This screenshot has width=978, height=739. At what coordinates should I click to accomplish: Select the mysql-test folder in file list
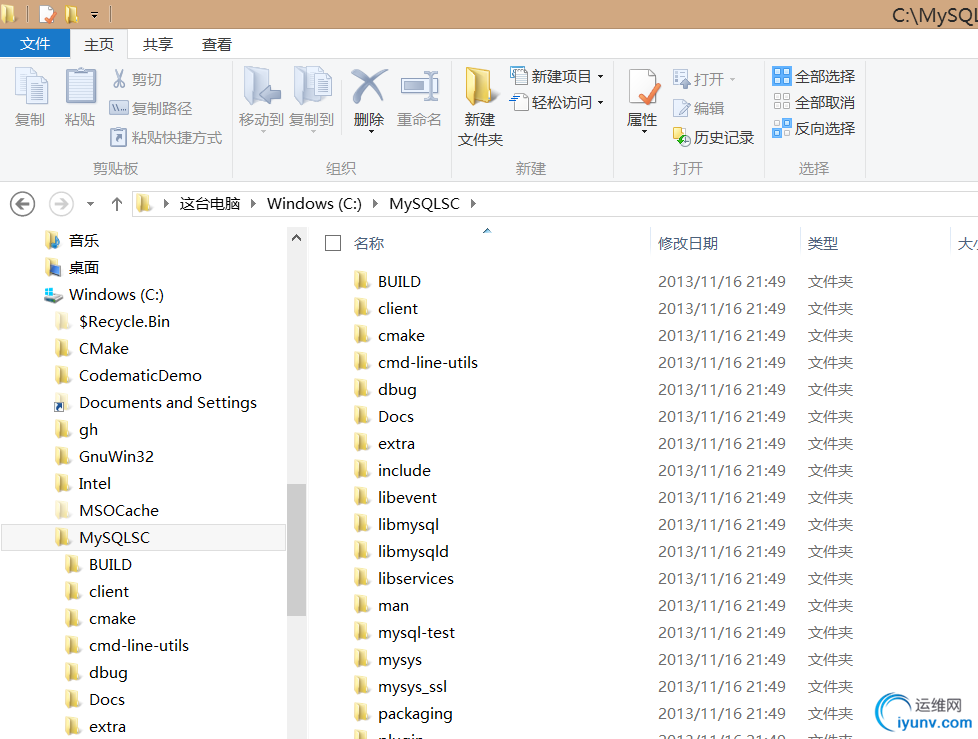(x=416, y=632)
